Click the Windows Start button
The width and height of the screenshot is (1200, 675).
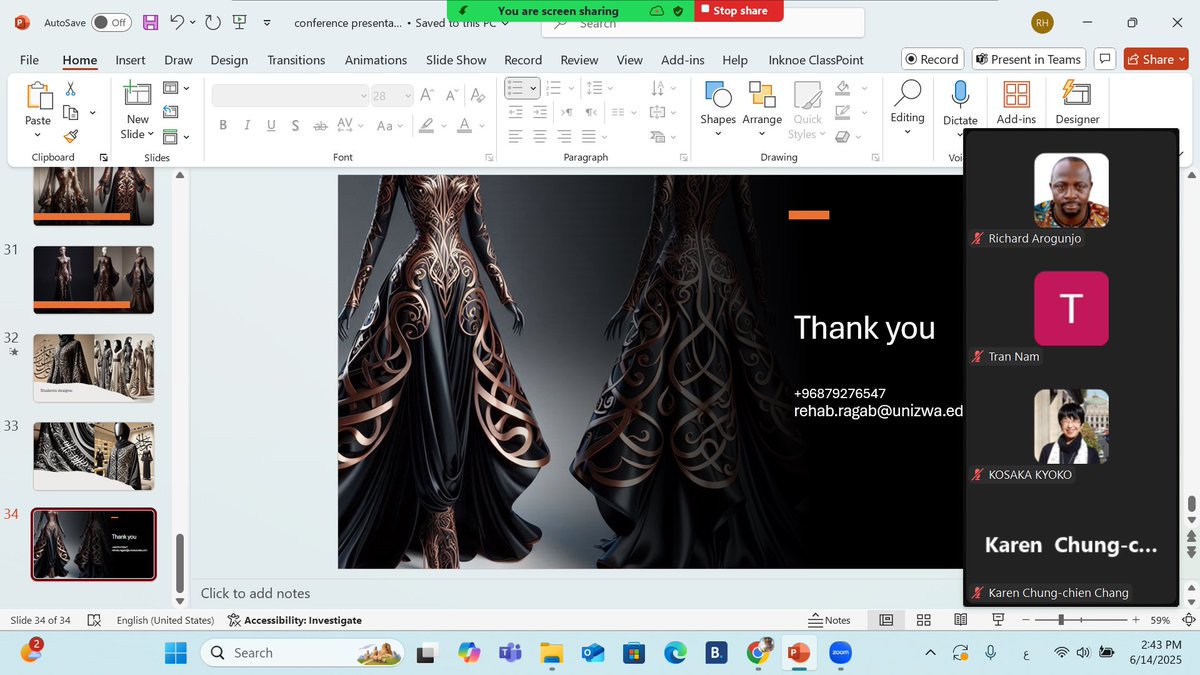tap(175, 653)
